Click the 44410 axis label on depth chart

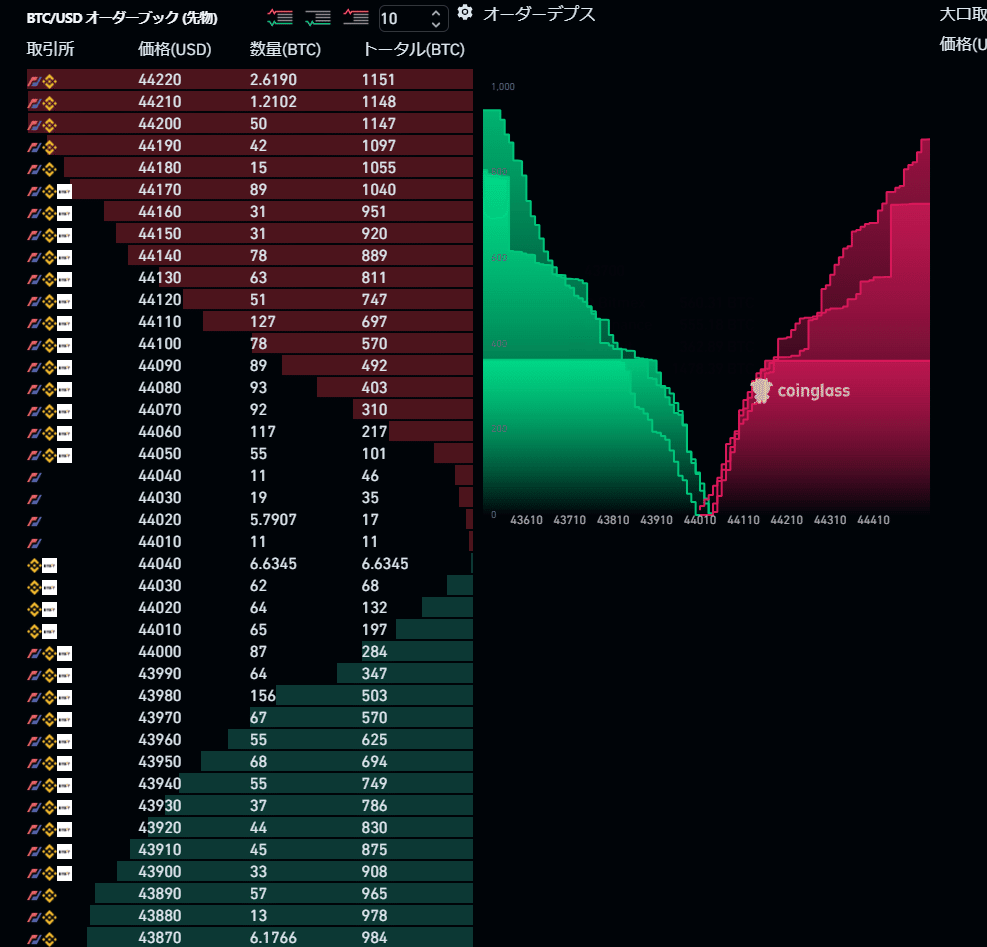point(874,520)
